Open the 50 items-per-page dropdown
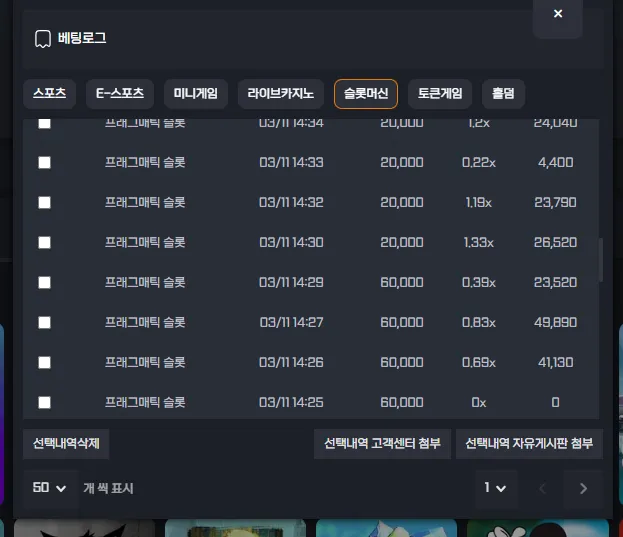The width and height of the screenshot is (623, 537). coord(50,488)
